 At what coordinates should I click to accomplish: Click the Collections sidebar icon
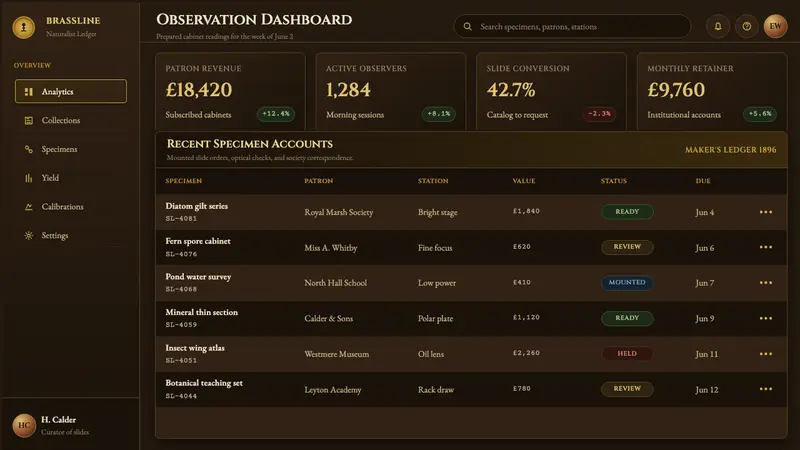click(29, 120)
